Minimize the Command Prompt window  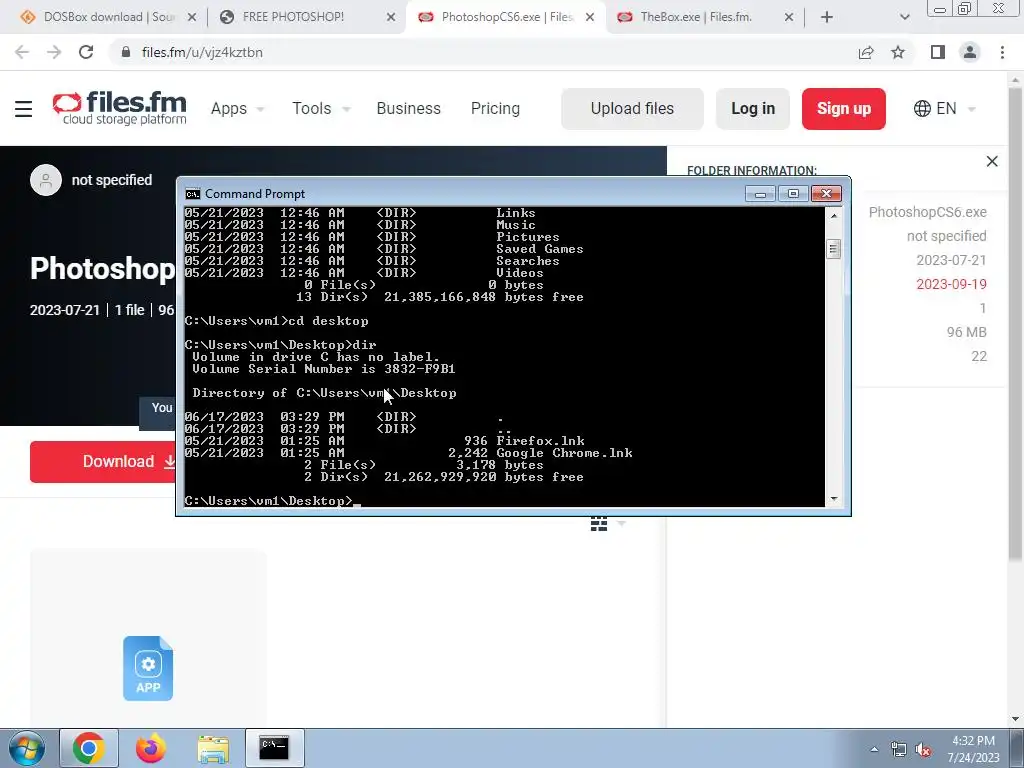760,194
